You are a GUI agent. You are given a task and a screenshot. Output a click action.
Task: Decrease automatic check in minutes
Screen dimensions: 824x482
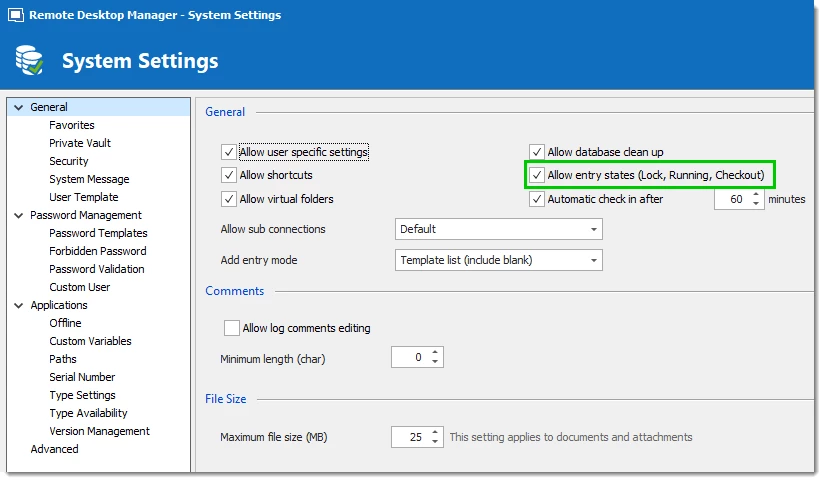click(756, 204)
